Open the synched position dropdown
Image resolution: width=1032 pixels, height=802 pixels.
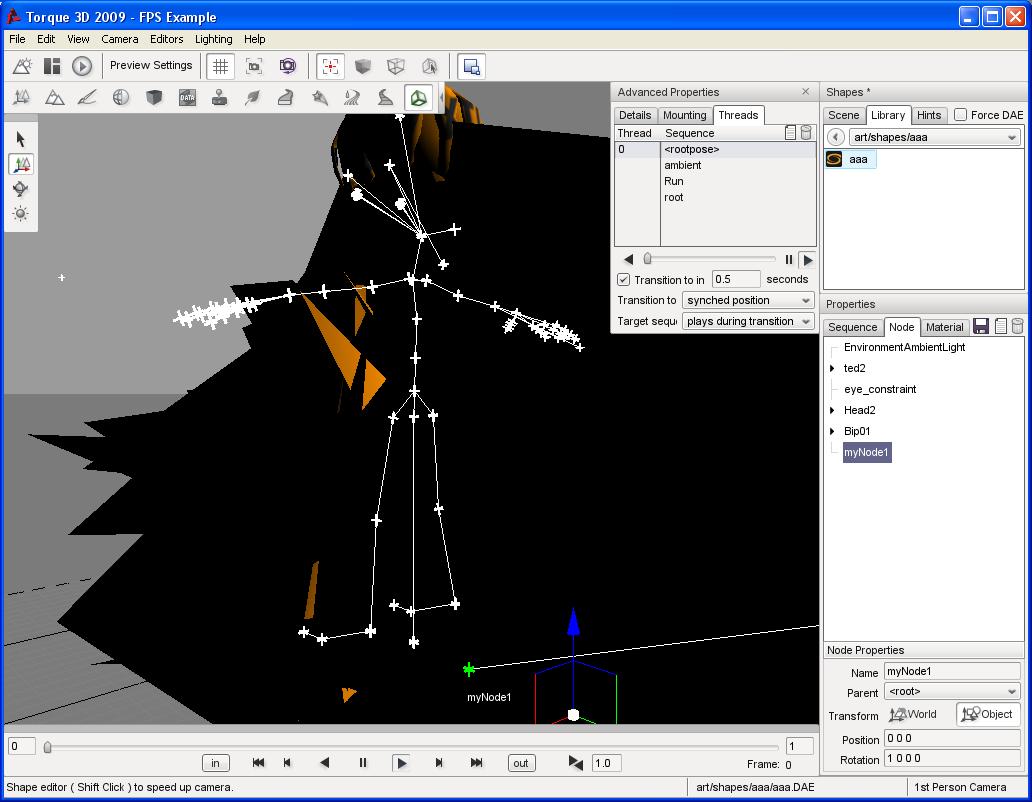click(x=748, y=300)
